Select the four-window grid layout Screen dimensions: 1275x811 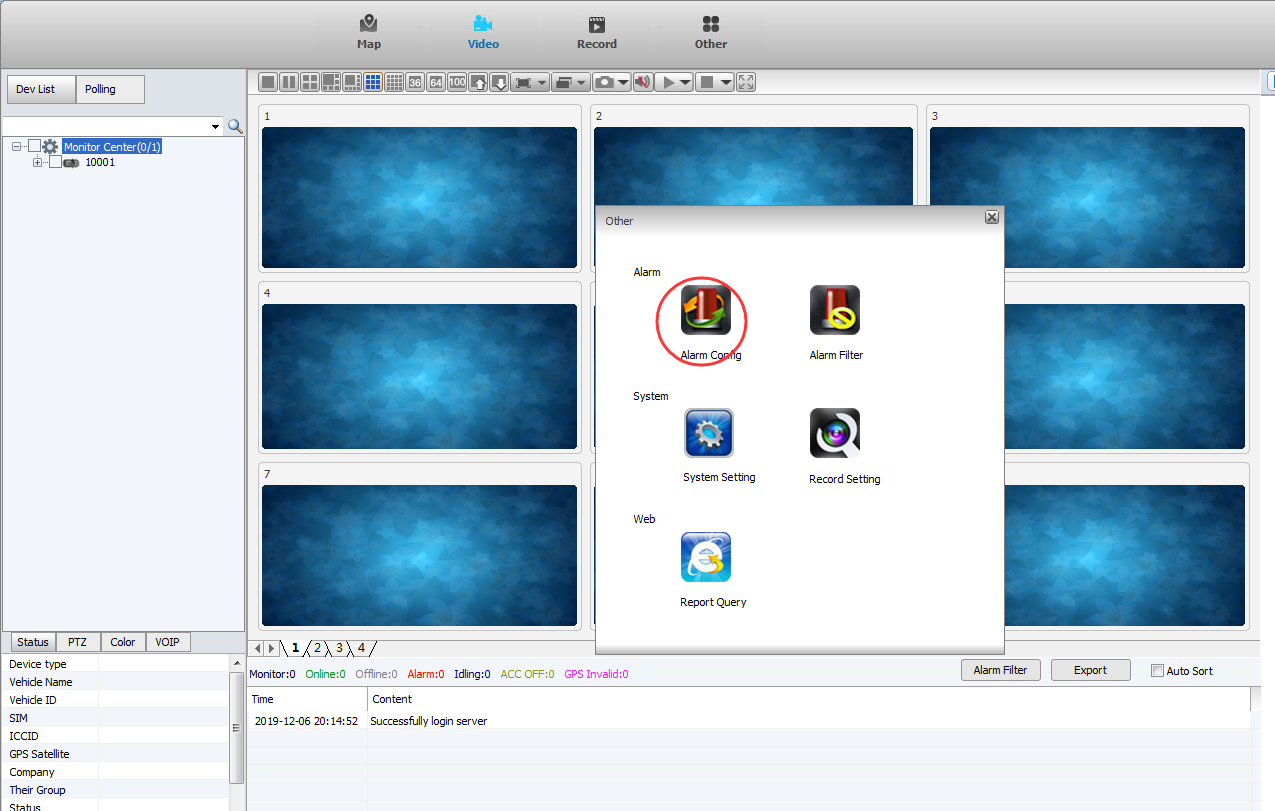click(x=310, y=82)
